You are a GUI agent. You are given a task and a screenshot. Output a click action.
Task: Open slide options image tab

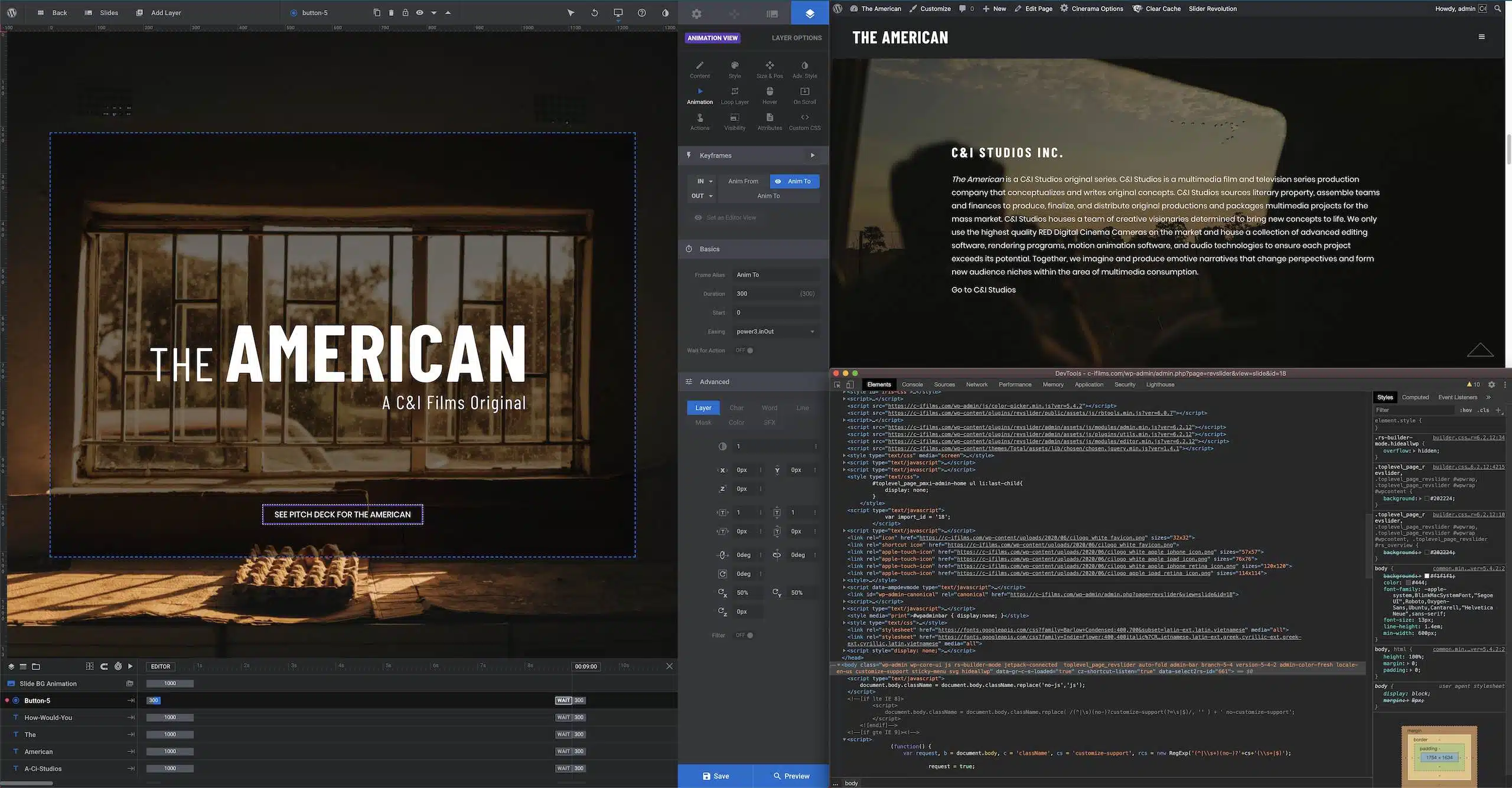click(x=772, y=14)
